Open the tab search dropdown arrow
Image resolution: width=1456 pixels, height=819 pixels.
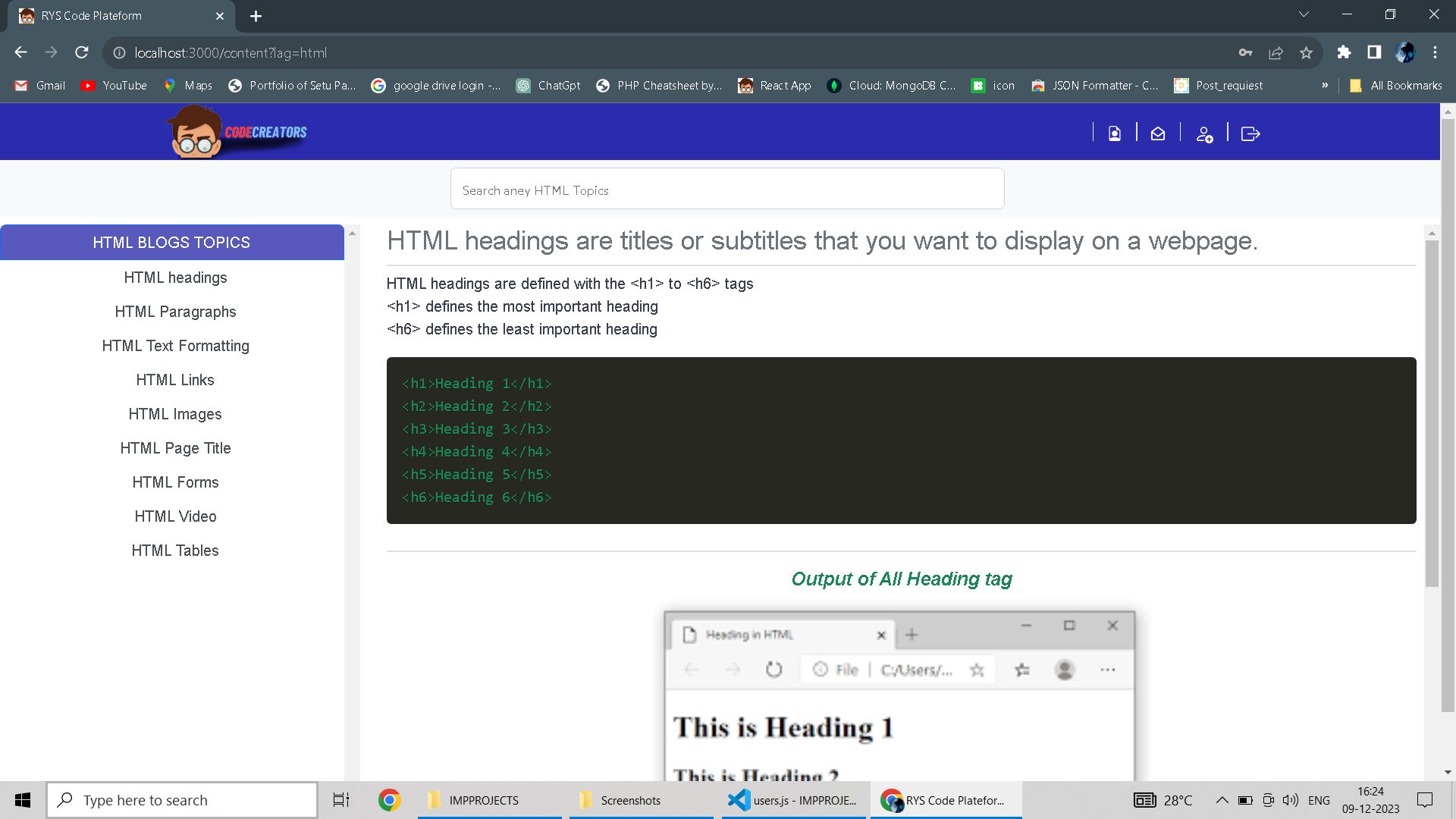coord(1304,14)
